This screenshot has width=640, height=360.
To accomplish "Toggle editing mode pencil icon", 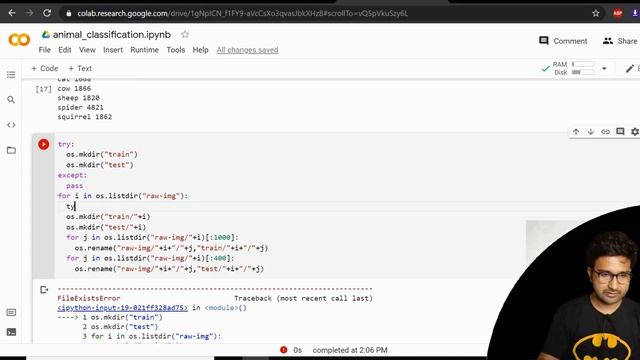I will pos(630,69).
